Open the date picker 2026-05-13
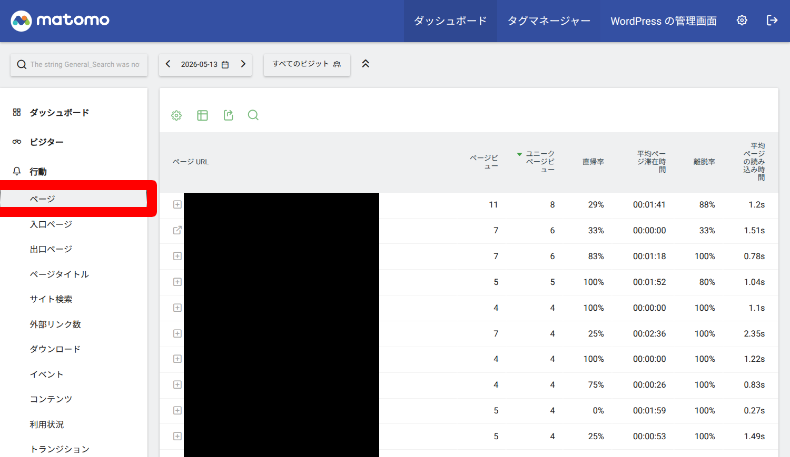This screenshot has width=790, height=457. coord(205,64)
